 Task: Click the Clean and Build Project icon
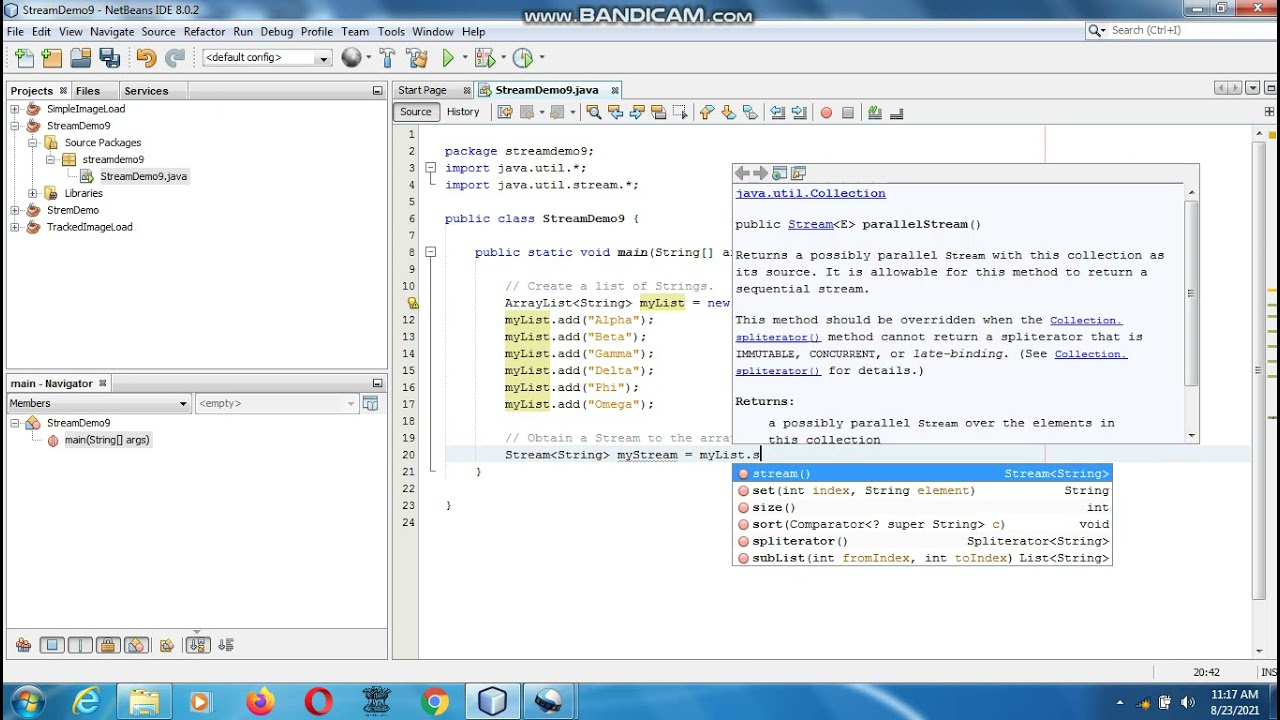tap(417, 58)
